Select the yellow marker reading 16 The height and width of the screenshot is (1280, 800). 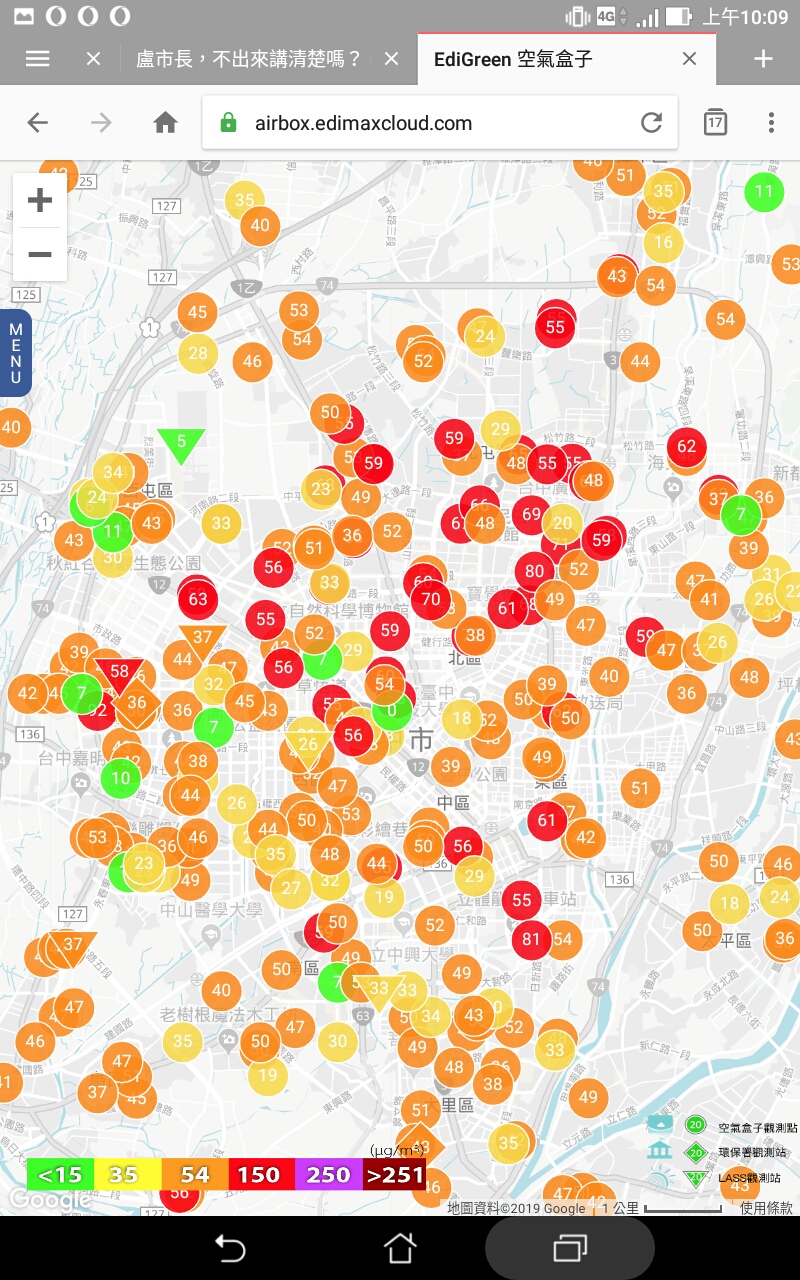[x=663, y=242]
